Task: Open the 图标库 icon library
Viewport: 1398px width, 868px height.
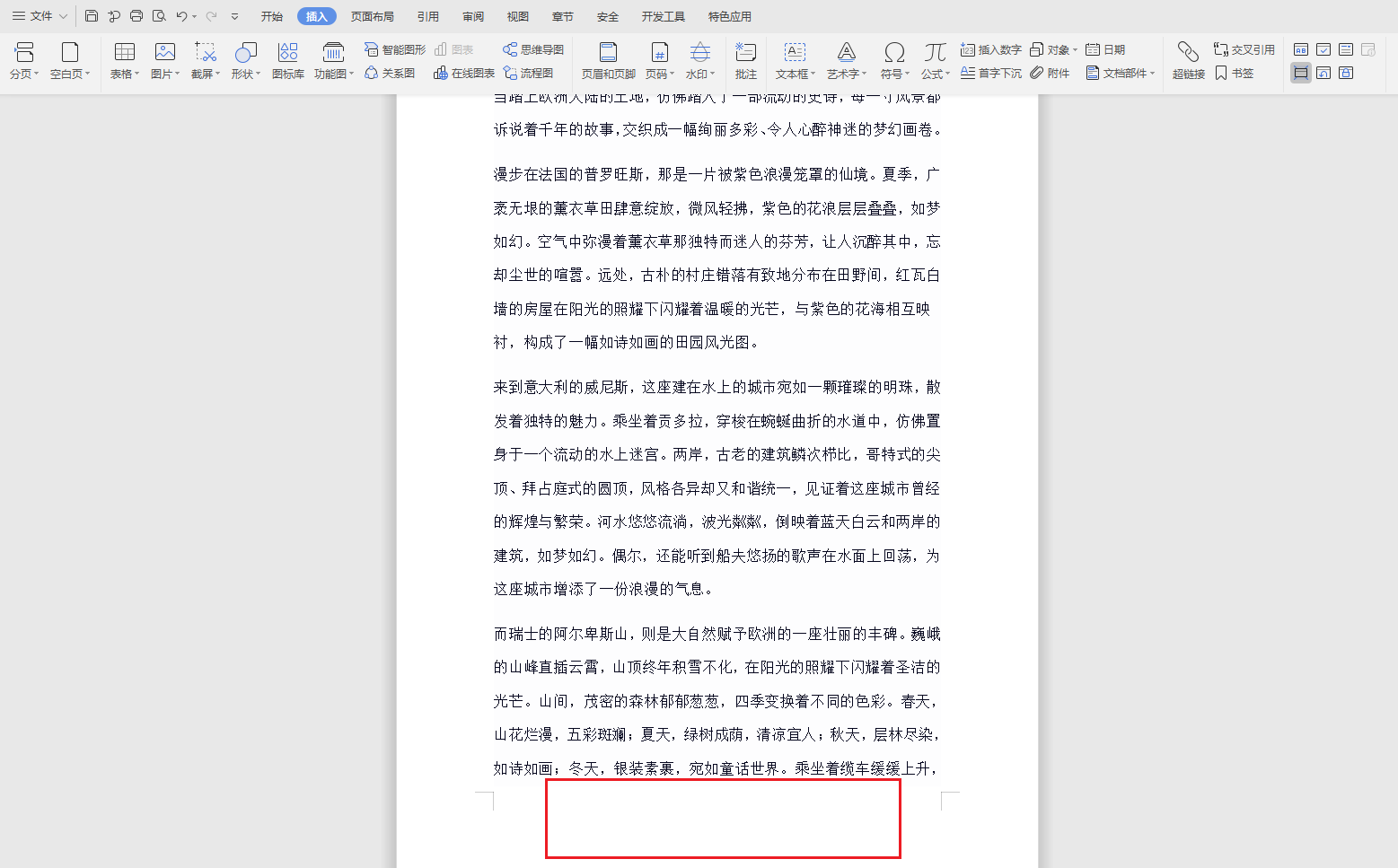Action: point(287,60)
